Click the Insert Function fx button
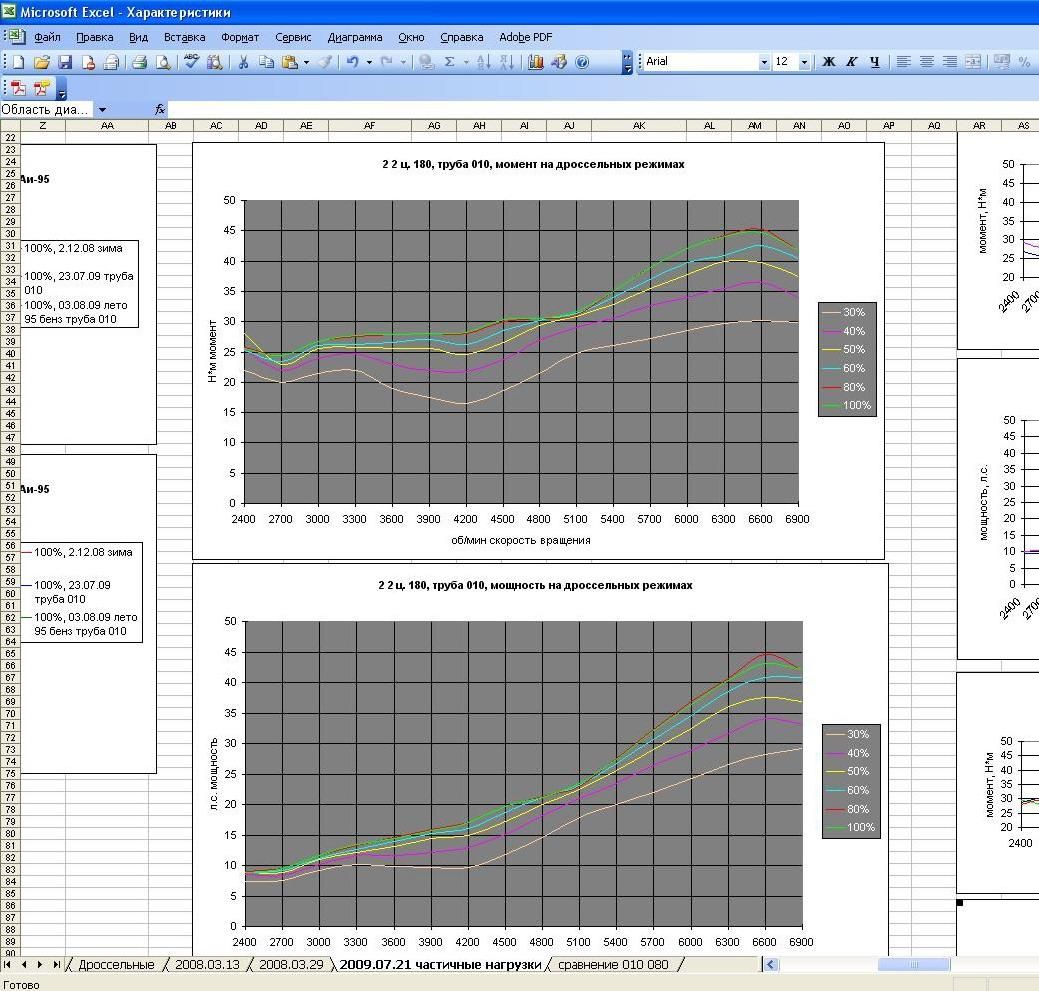 (160, 109)
